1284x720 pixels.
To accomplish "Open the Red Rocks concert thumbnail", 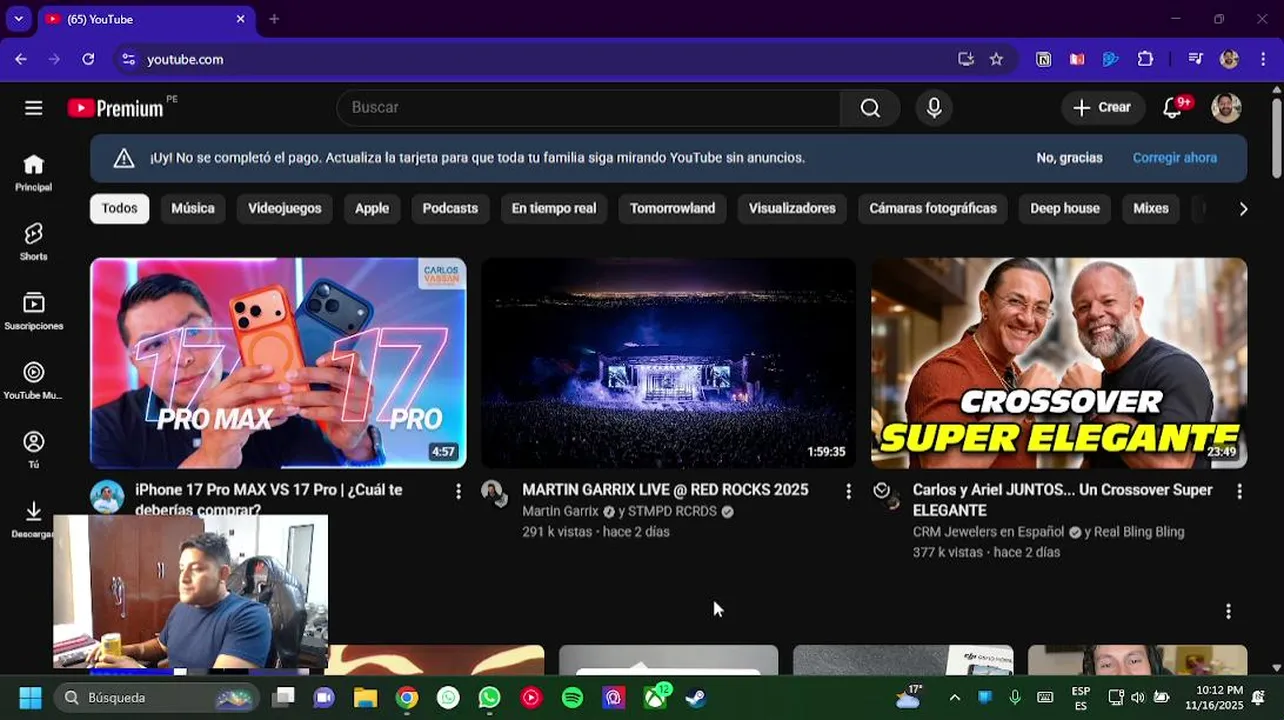I will (x=668, y=363).
